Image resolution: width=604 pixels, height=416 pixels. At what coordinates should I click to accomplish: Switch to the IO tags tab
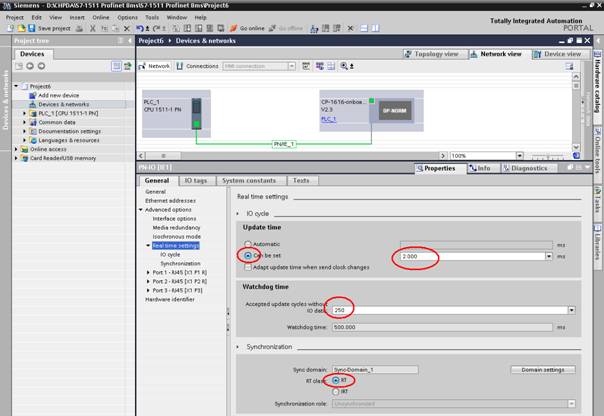(196, 181)
